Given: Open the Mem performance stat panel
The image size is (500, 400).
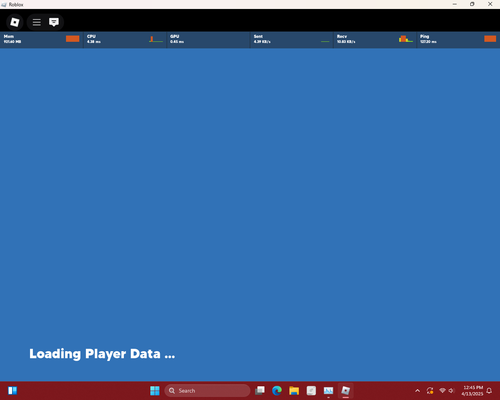Looking at the screenshot, I should pyautogui.click(x=41, y=39).
